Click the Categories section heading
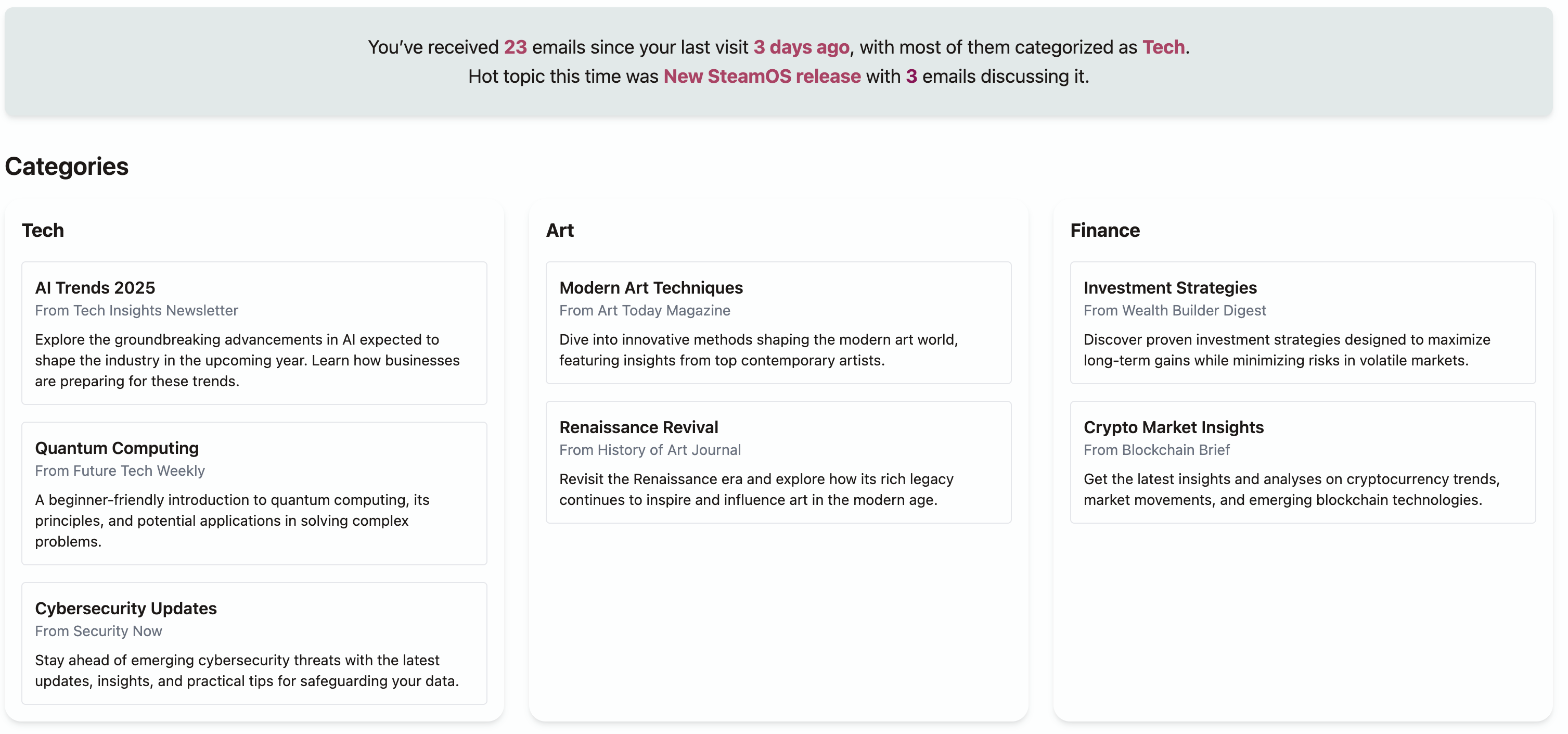1568x734 pixels. coord(67,166)
